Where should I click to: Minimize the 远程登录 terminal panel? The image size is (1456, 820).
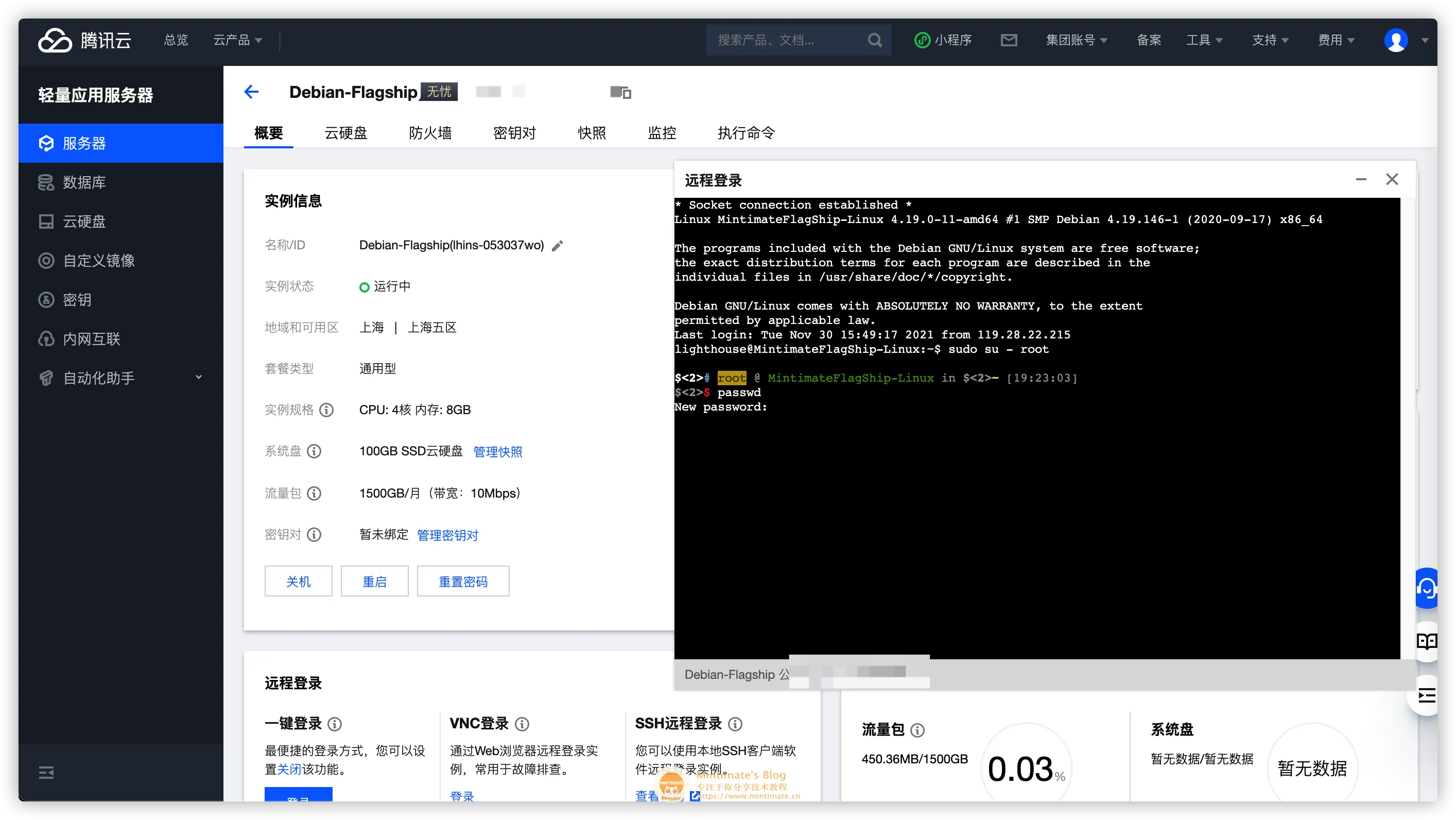point(1361,180)
